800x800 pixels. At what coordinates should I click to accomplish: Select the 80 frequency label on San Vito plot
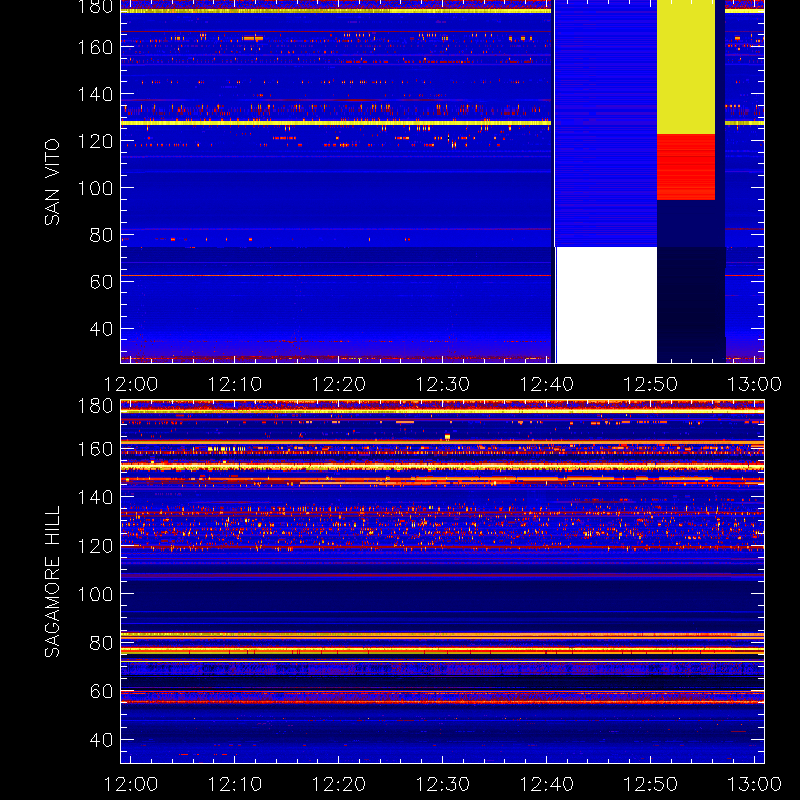pos(101,235)
